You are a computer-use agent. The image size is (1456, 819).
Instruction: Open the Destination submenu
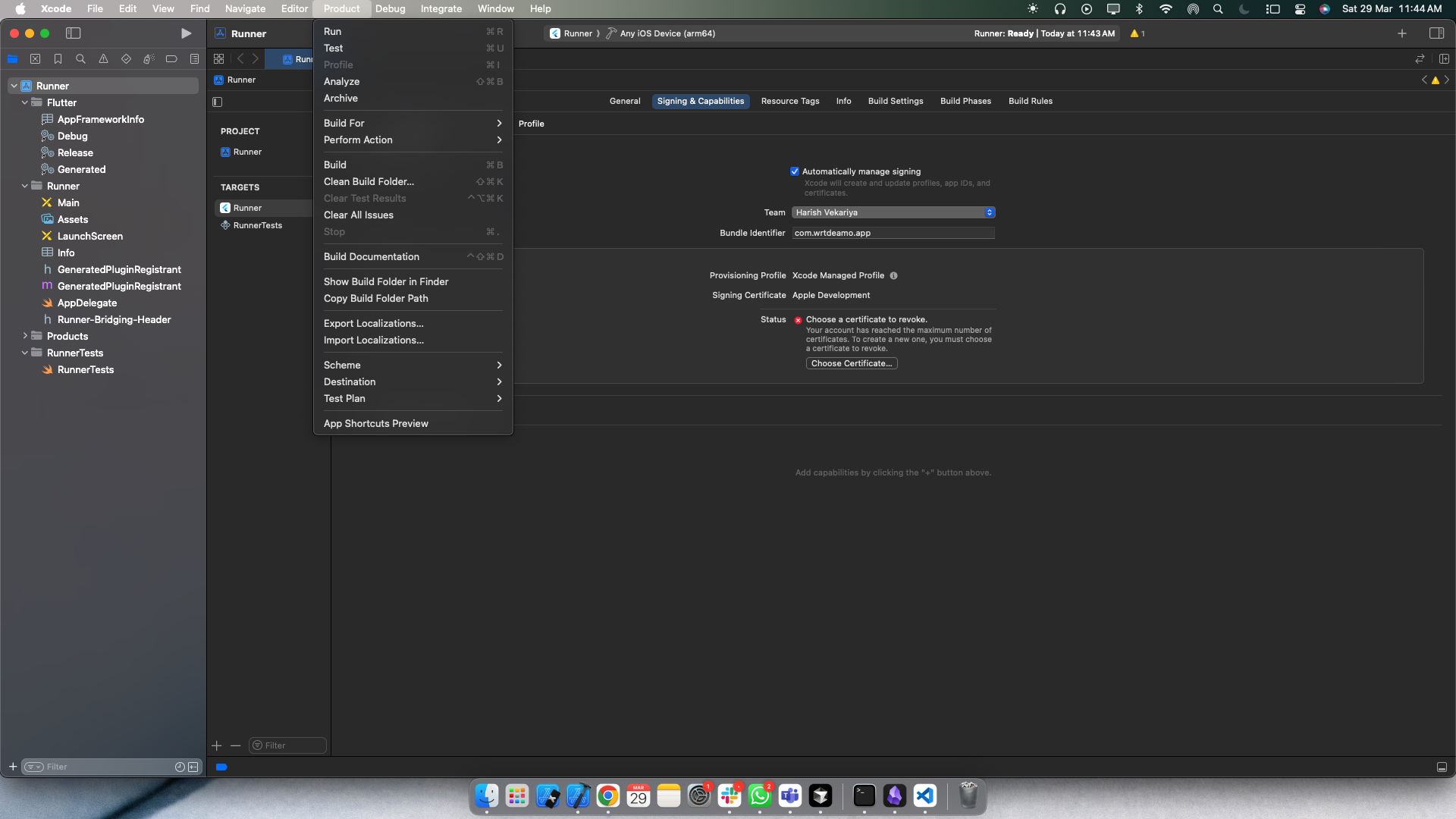(413, 381)
